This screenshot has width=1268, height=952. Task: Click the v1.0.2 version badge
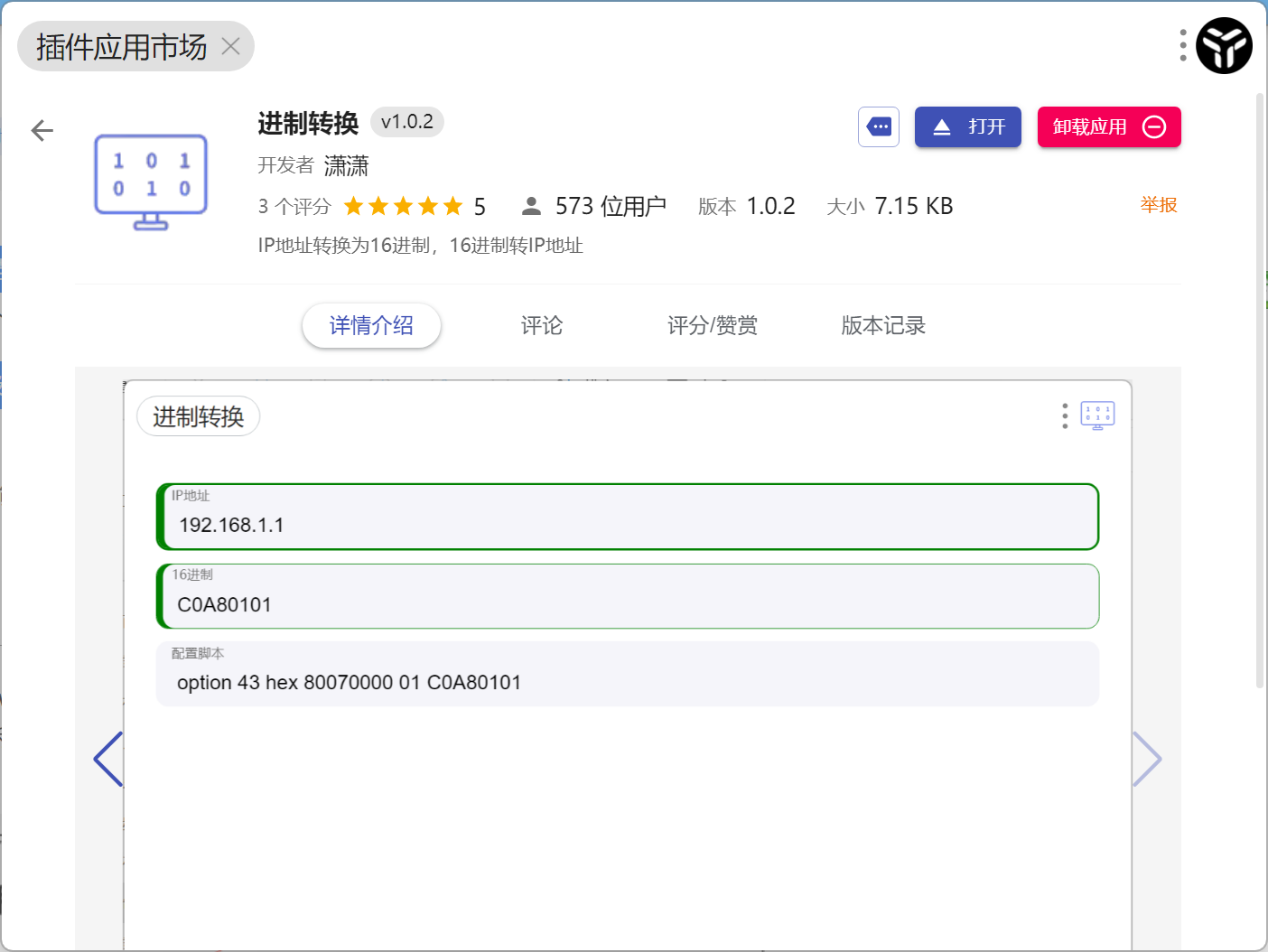point(406,122)
